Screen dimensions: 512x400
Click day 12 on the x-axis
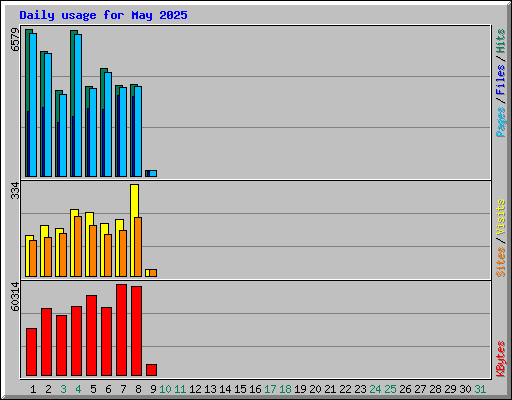[x=195, y=389]
